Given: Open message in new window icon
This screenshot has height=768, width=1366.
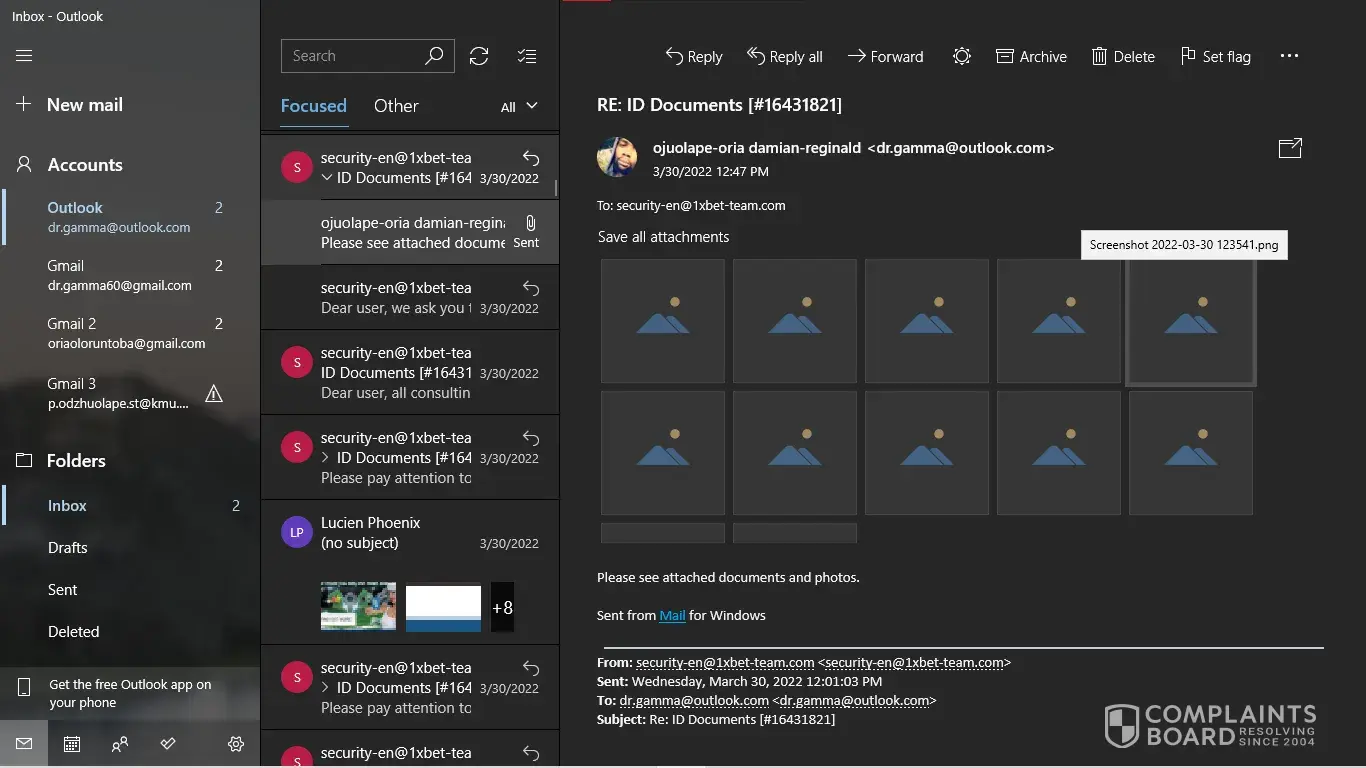Looking at the screenshot, I should [1290, 148].
